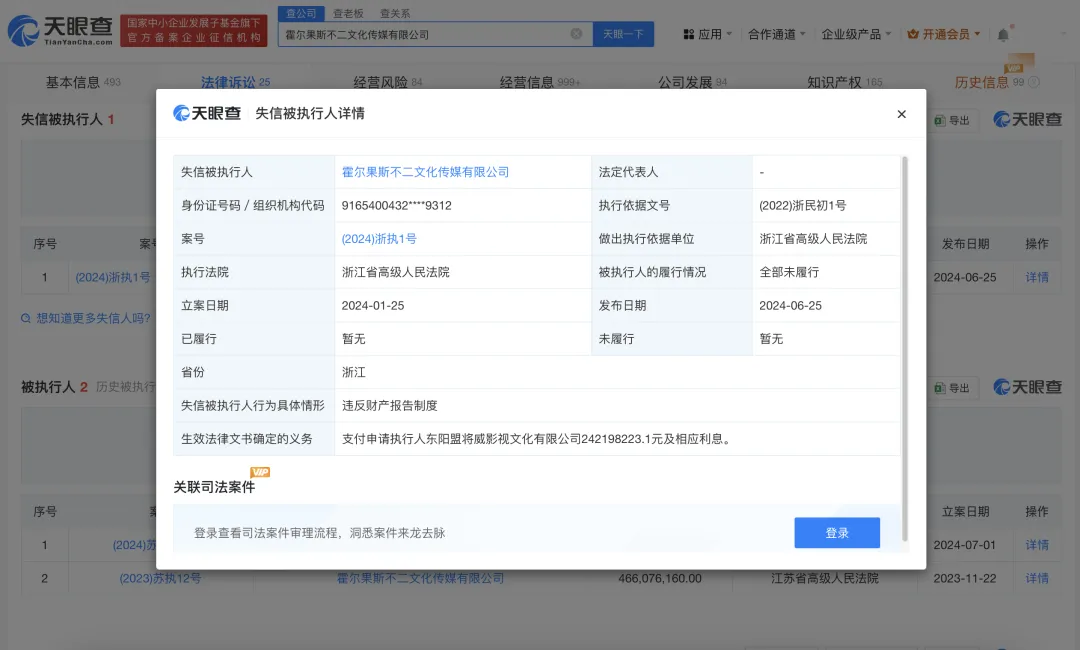Open background case link (2024)浙执1号

point(113,277)
